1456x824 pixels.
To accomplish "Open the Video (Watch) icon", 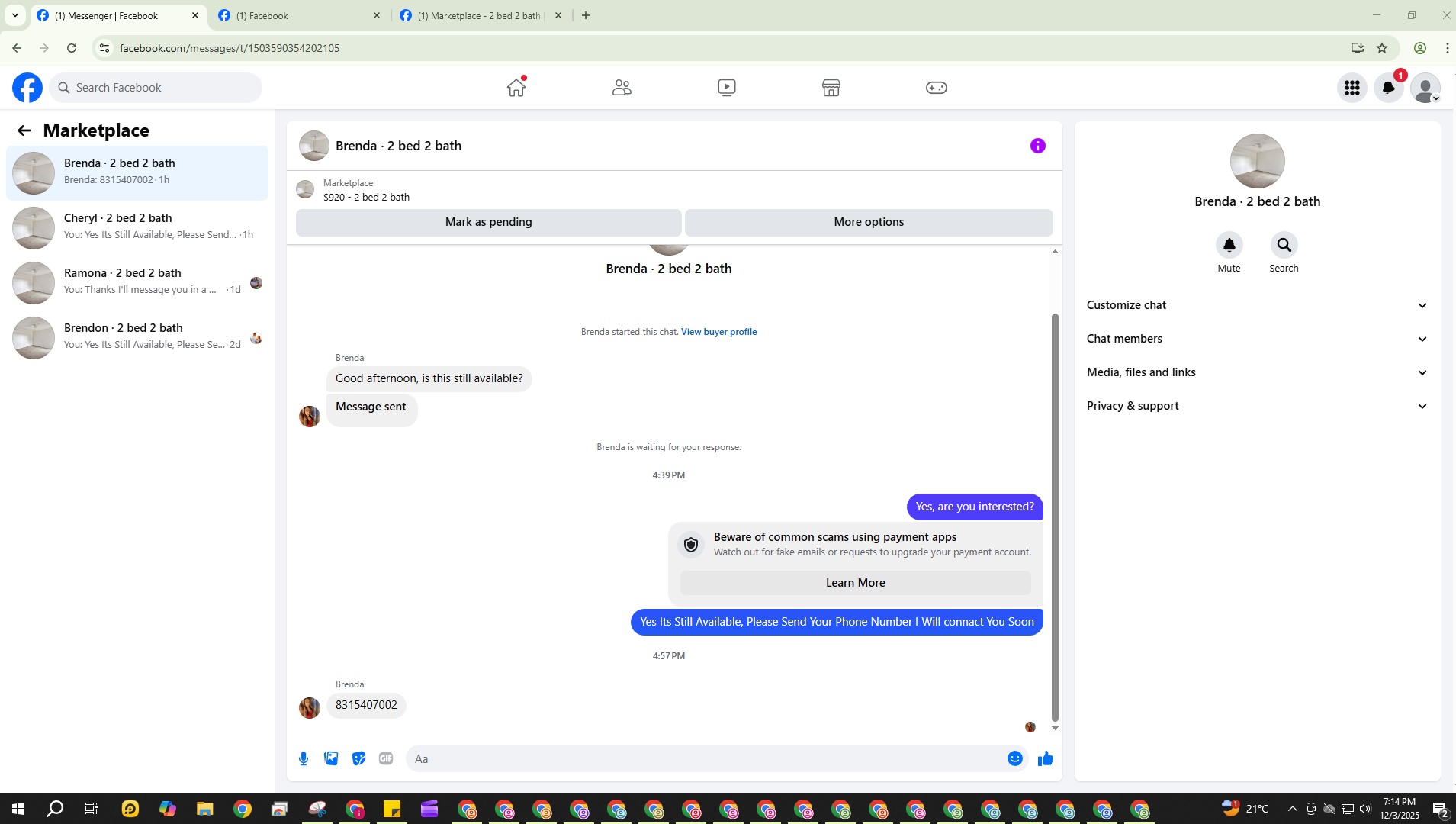I will click(727, 88).
